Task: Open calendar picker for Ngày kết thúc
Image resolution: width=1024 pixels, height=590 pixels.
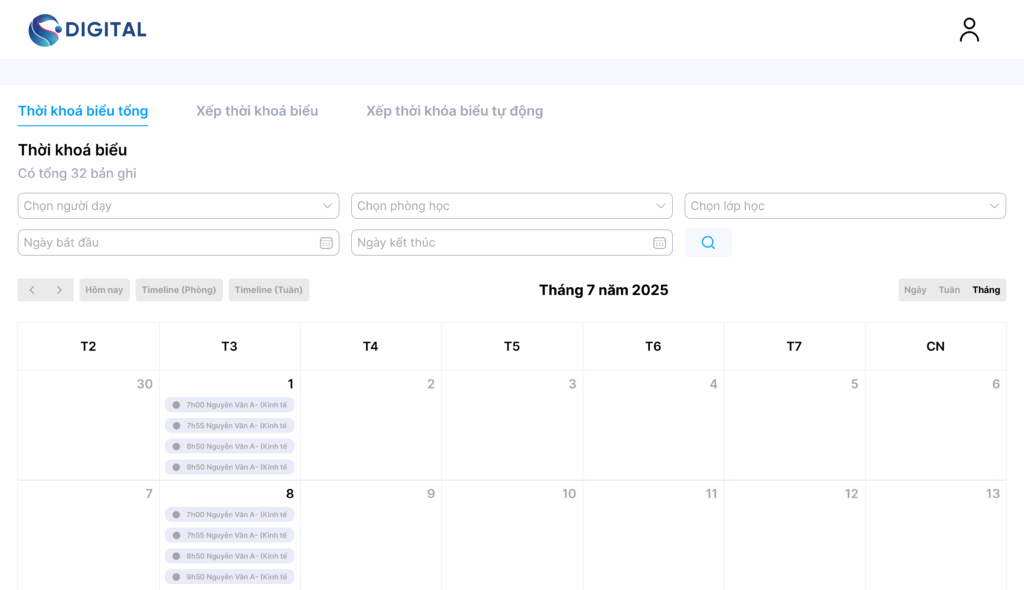Action: 659,243
